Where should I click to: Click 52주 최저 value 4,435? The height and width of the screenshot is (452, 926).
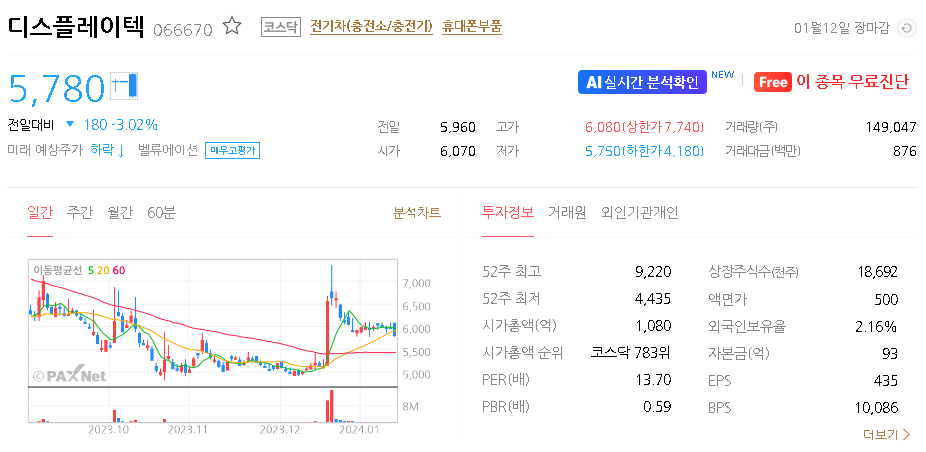[653, 299]
